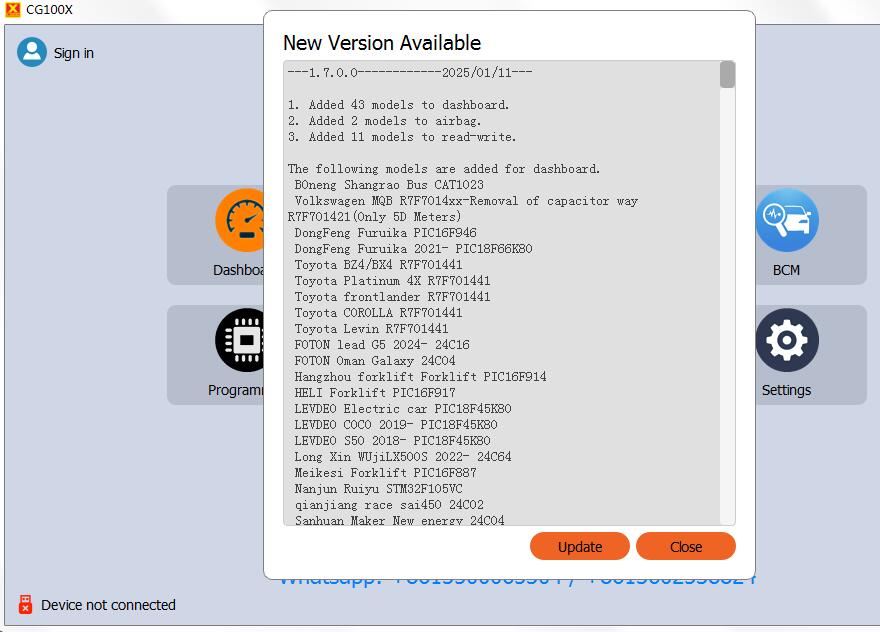The height and width of the screenshot is (632, 880).
Task: Click 'Added 11 models to read-write.' line
Action: tap(402, 137)
